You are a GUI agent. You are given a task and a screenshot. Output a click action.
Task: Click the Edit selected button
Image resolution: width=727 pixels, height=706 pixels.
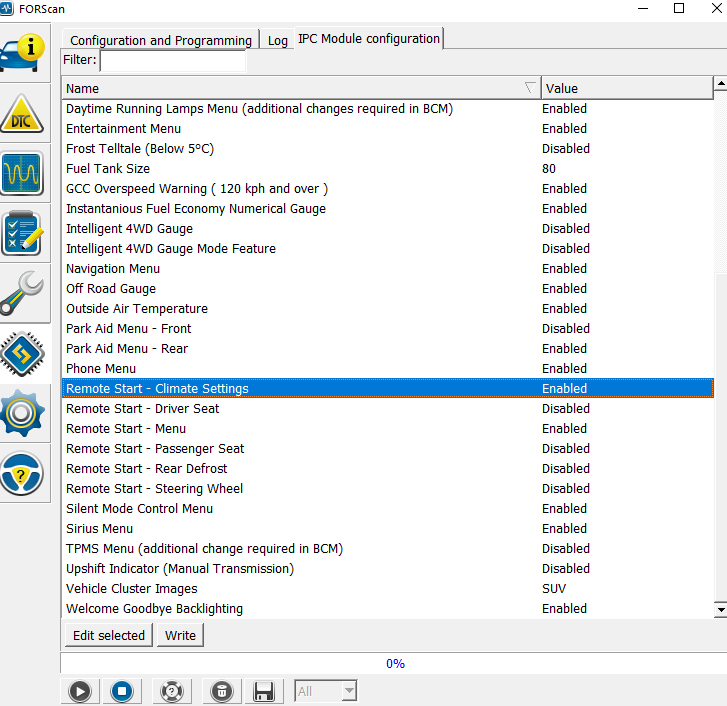click(x=109, y=635)
